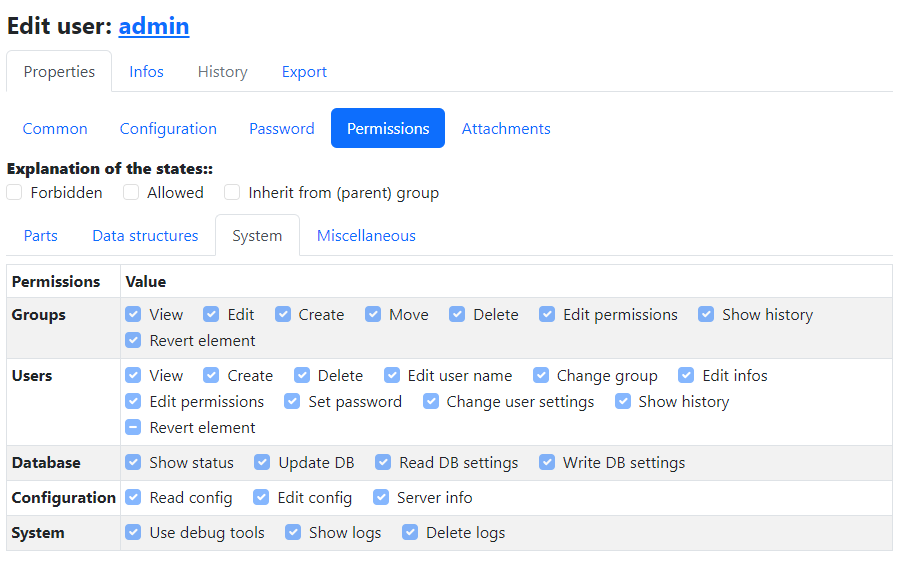The width and height of the screenshot is (906, 563).
Task: Disable Write DB settings permission
Action: (547, 463)
